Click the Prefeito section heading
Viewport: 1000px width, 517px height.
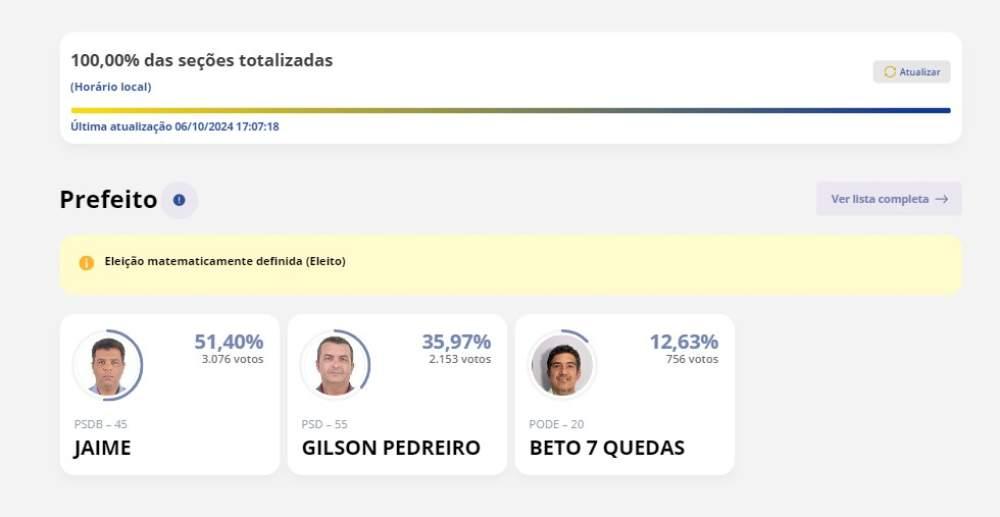click(108, 200)
